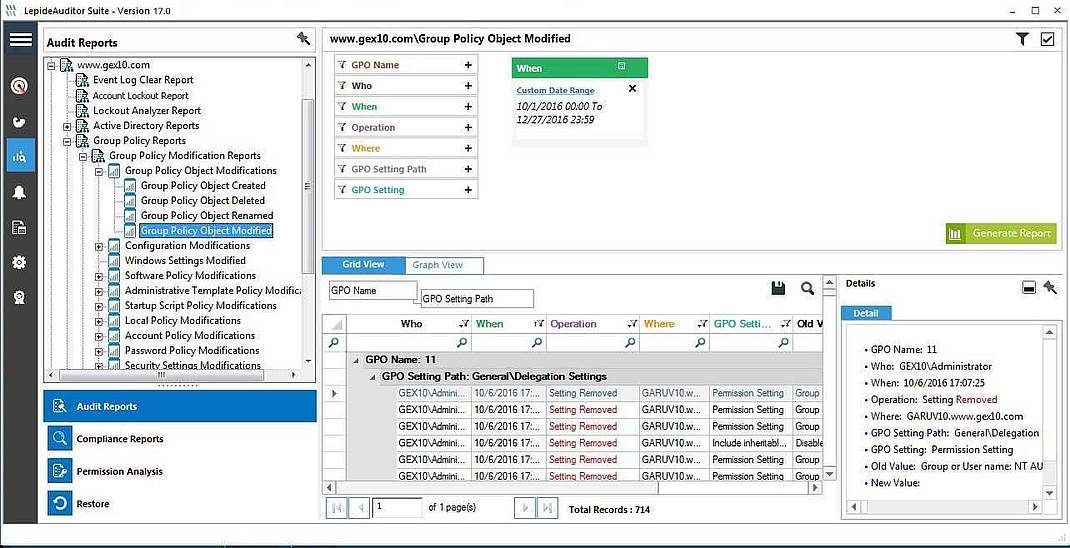Open settings gear icon in left sidebar
The height and width of the screenshot is (548, 1070).
(19, 263)
